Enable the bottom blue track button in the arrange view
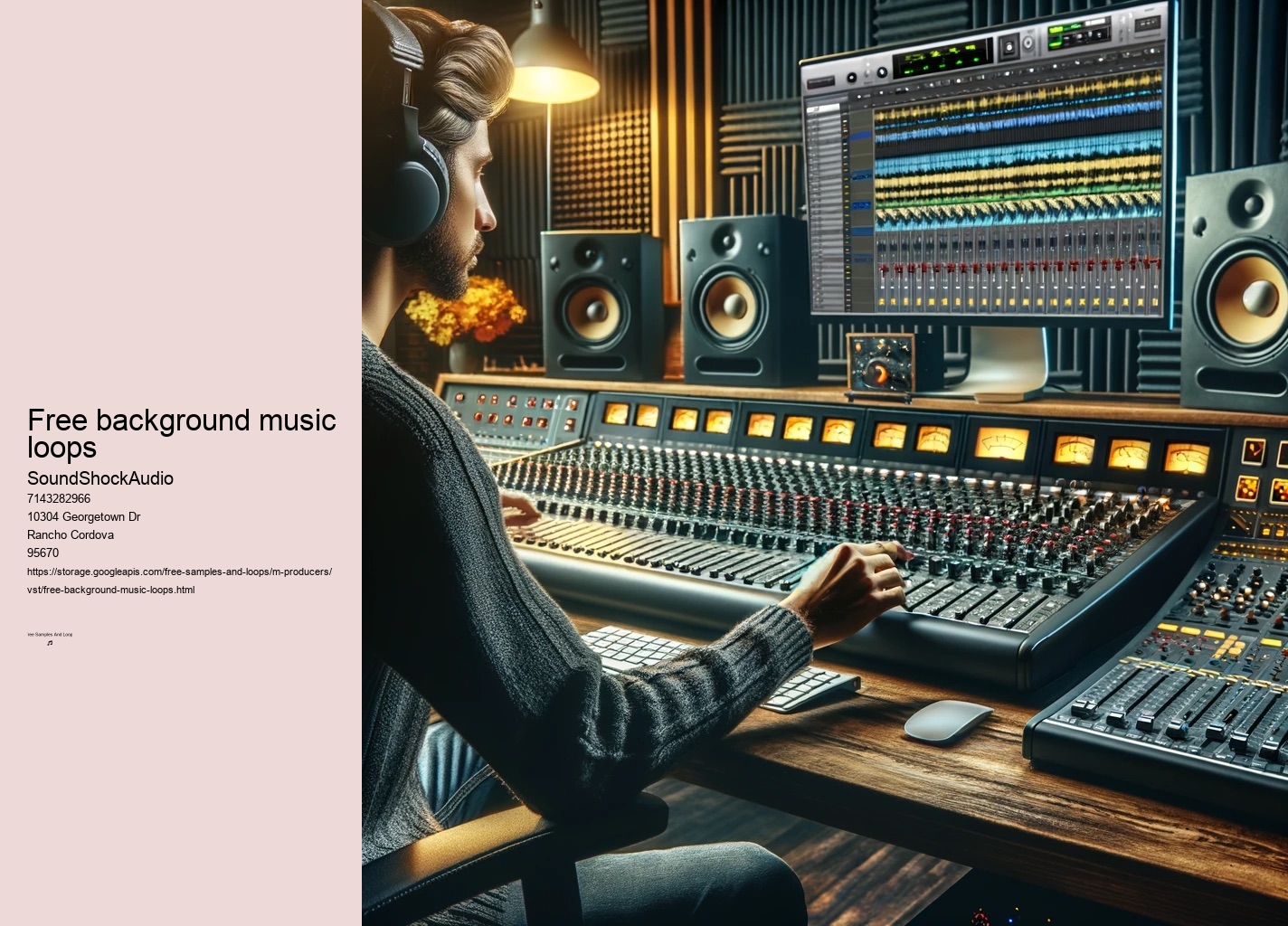This screenshot has width=1288, height=926. point(860,260)
